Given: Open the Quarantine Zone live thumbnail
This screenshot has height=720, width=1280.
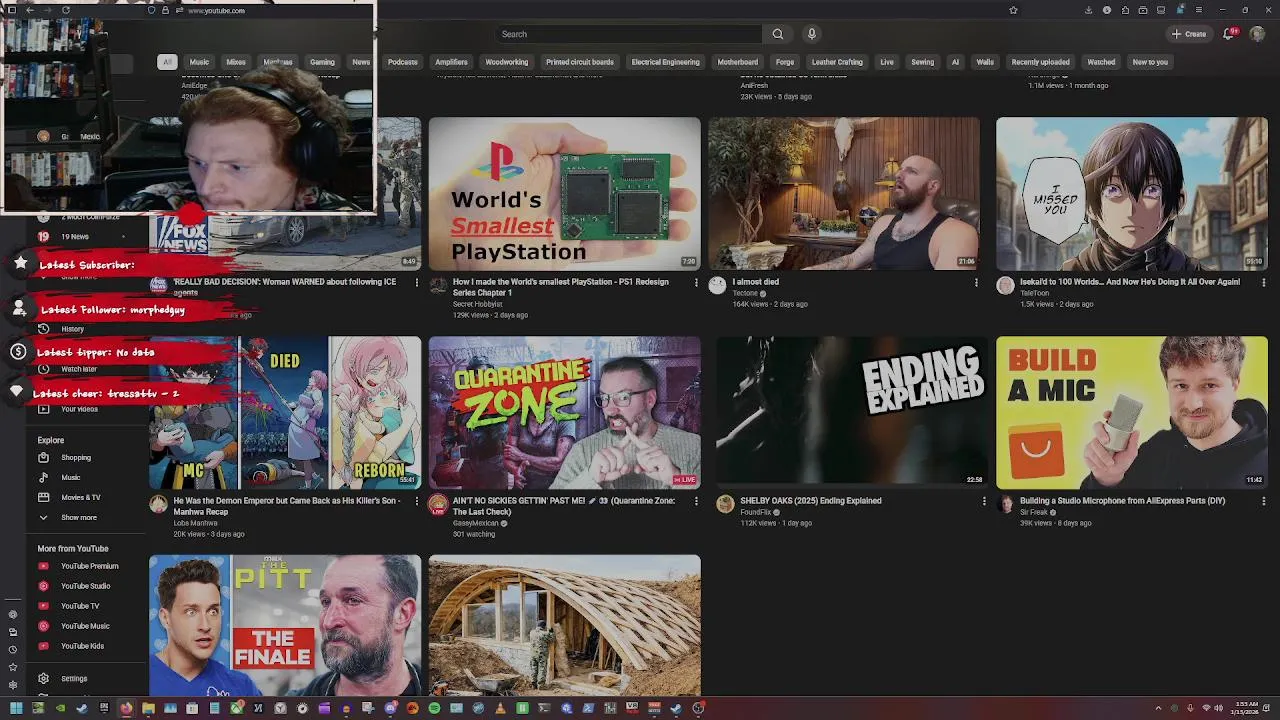Looking at the screenshot, I should click(x=565, y=412).
